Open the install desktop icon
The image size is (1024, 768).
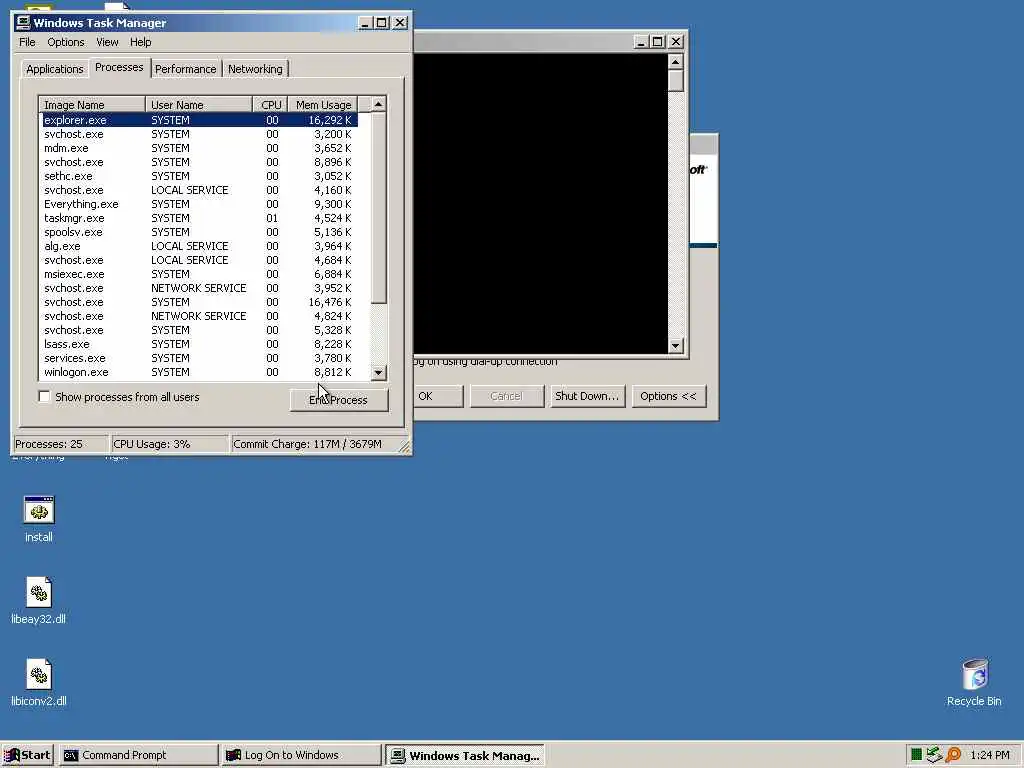pos(39,519)
